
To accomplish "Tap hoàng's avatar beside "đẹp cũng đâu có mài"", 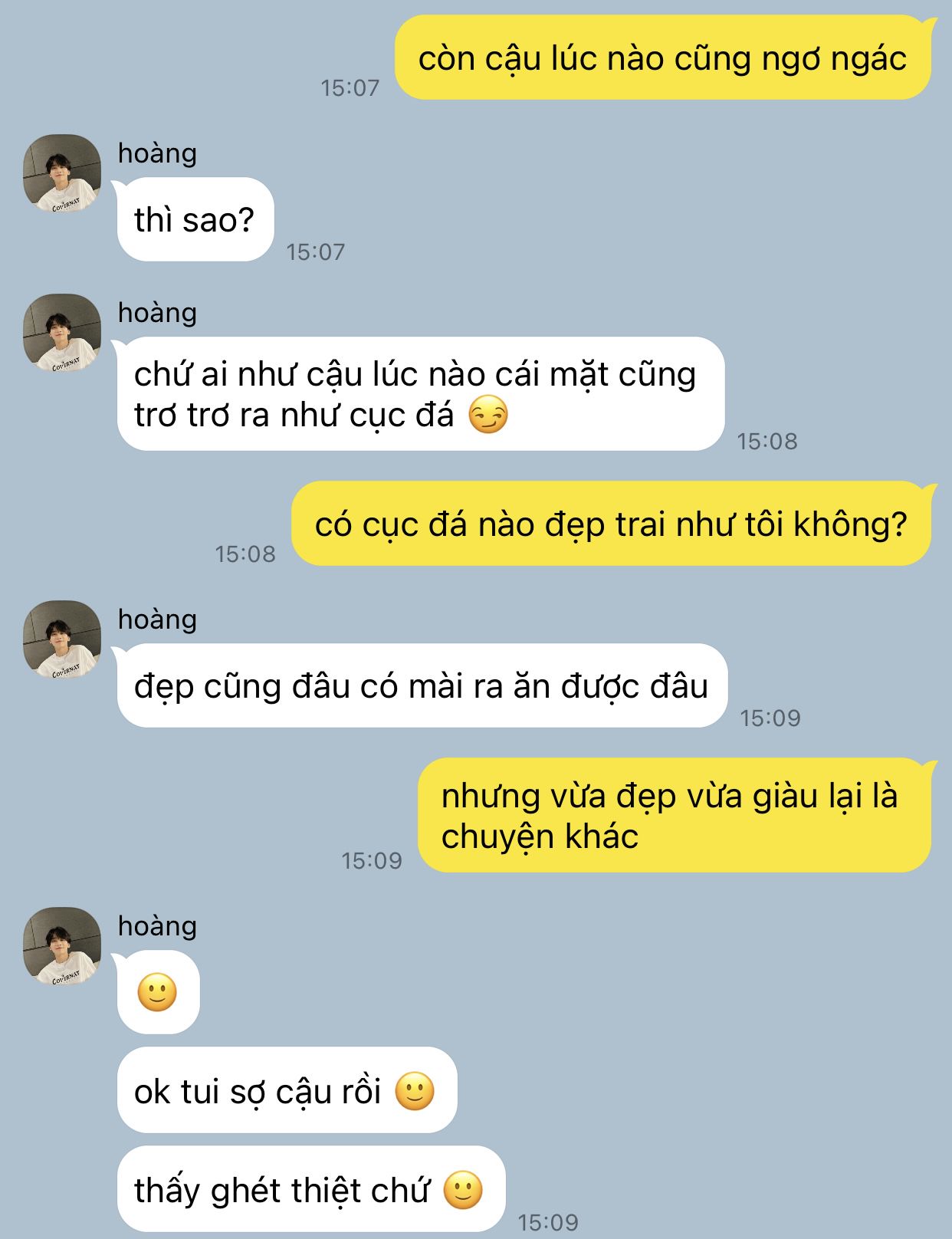I will click(x=62, y=639).
